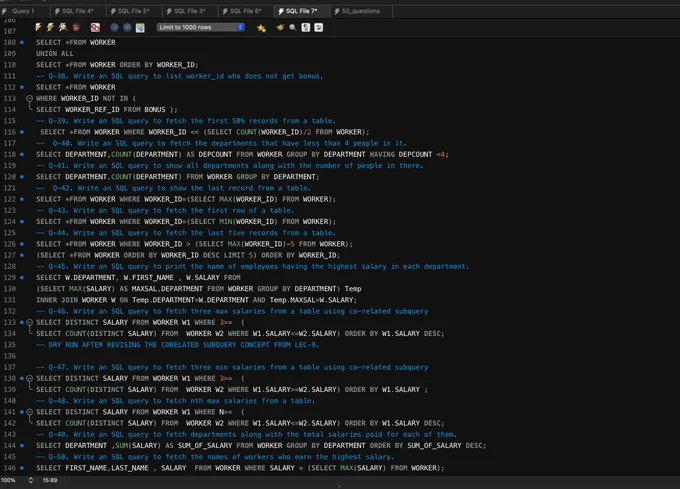Image resolution: width=680 pixels, height=489 pixels.
Task: Select the SQL File 7* tab
Action: 301,11
